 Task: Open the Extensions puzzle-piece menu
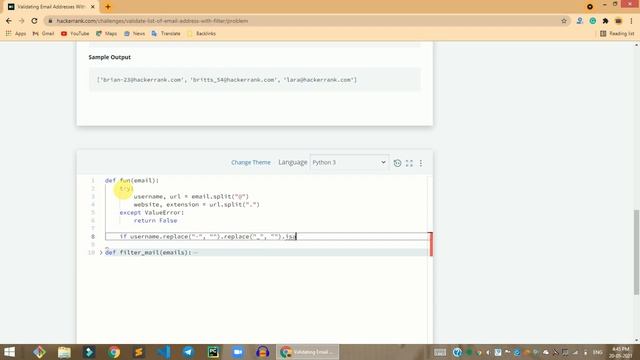pyautogui.click(x=605, y=21)
